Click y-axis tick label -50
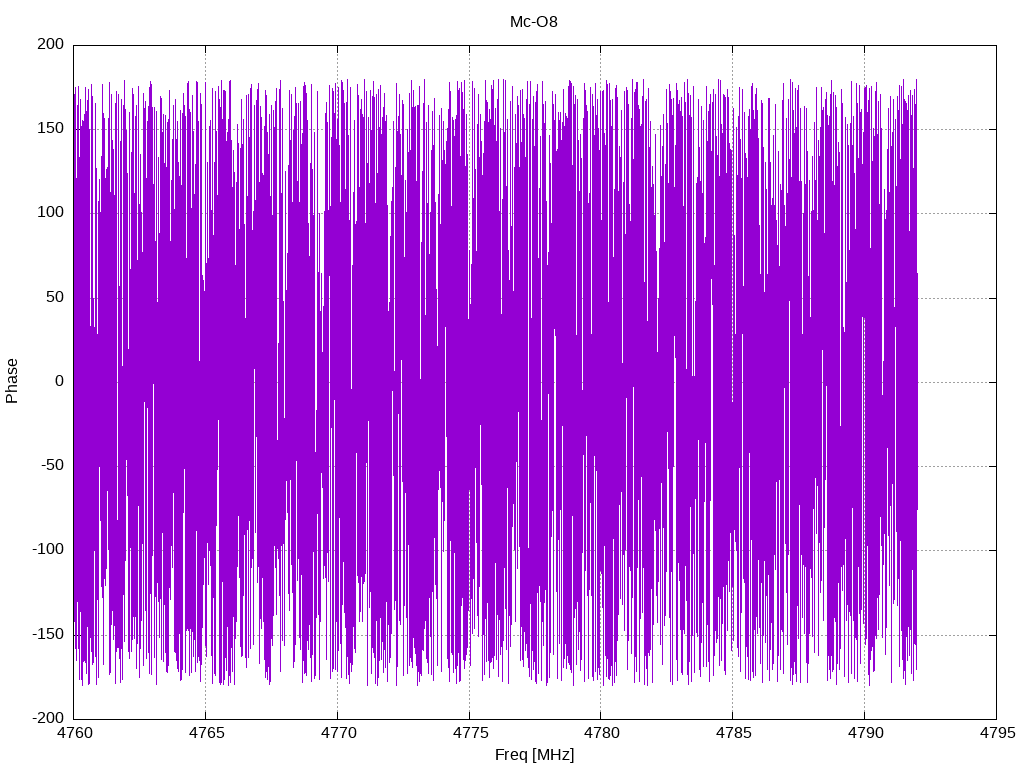 click(52, 466)
